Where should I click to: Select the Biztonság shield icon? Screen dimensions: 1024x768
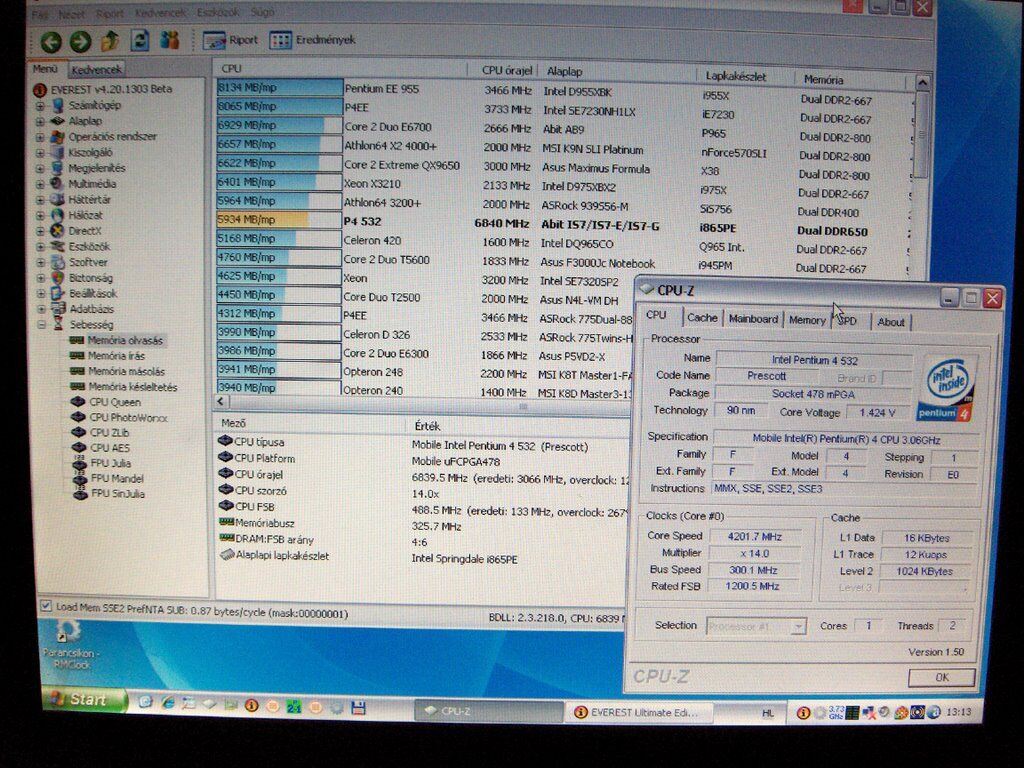(x=58, y=278)
